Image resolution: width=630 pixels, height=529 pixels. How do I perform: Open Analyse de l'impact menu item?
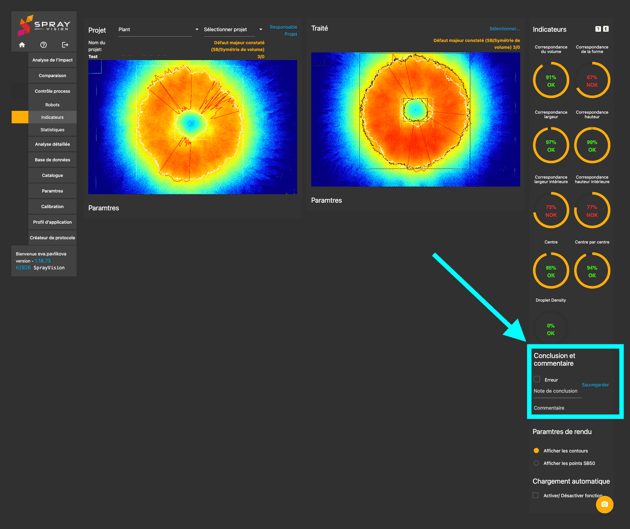(52, 60)
